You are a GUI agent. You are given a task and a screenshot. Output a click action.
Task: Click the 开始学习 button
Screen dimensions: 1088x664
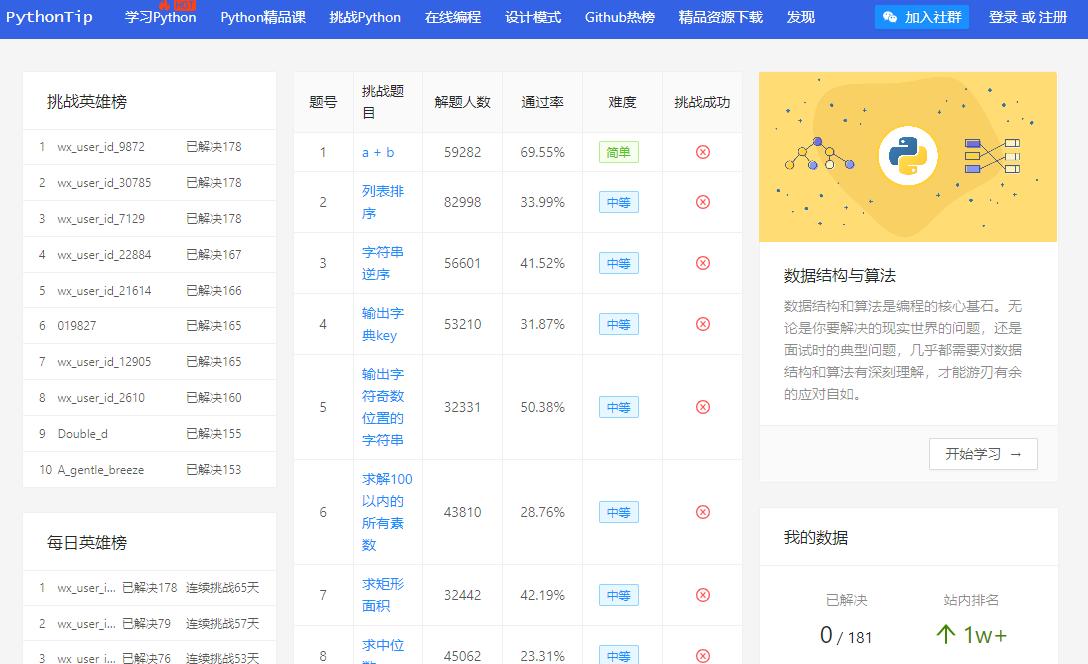click(x=983, y=453)
